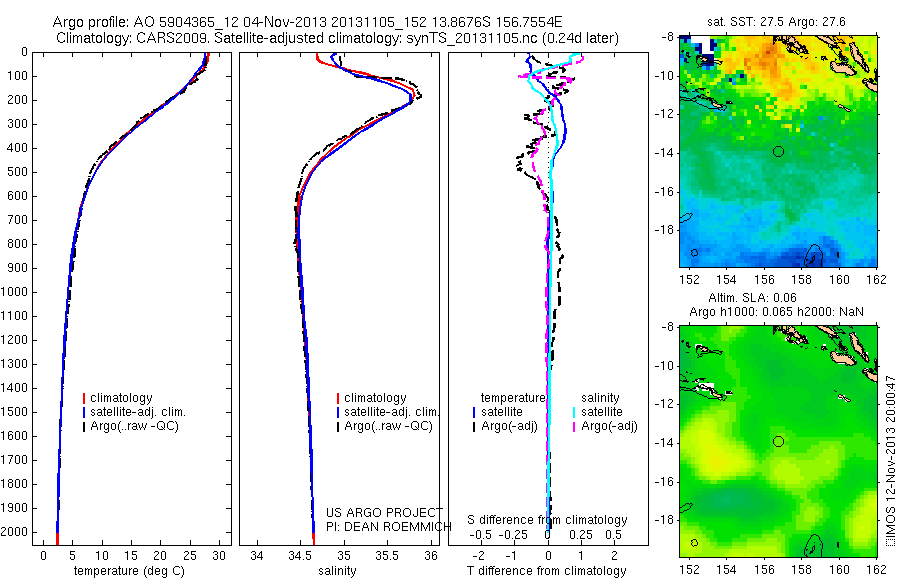Click red climatology swatch in salinity legend

coord(338,398)
